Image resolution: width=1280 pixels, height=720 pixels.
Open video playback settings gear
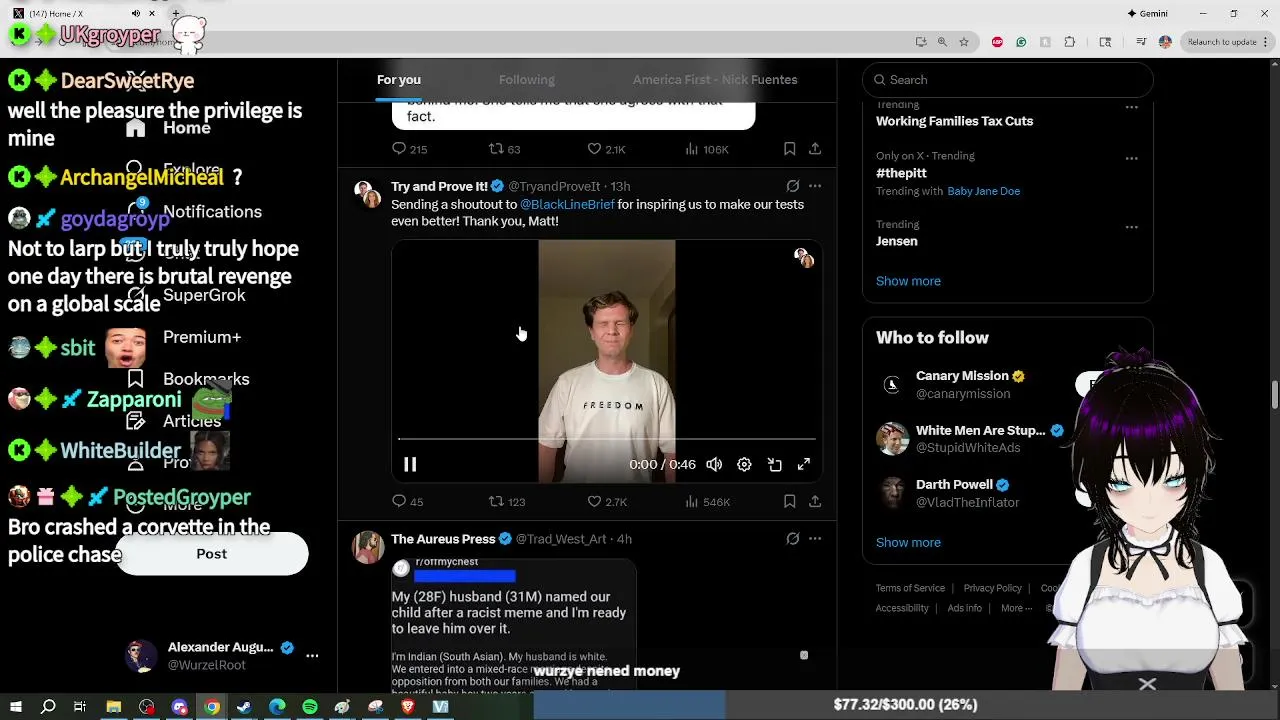[x=744, y=464]
